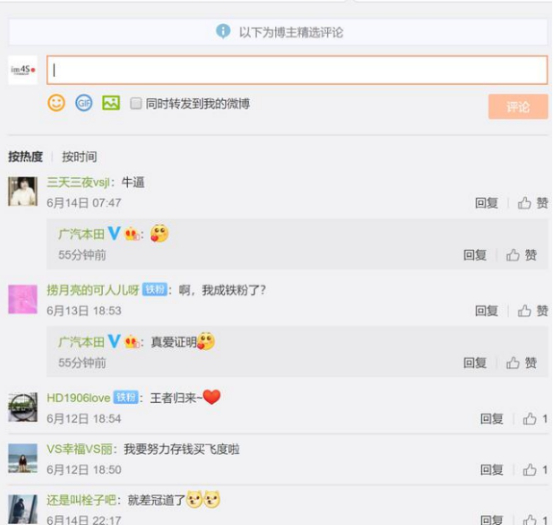Like HD1906love's 王者归来 comment

pos(535,419)
